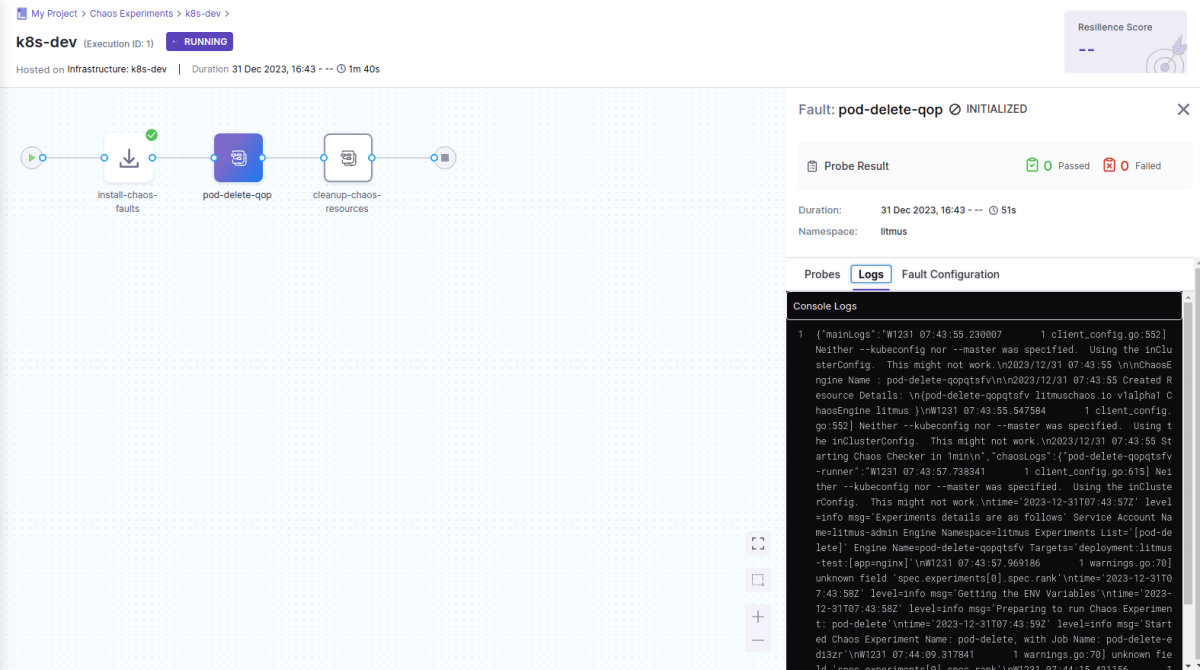This screenshot has height=670, width=1200.
Task: Click the fit-to-view fullscreen control
Action: pyautogui.click(x=758, y=543)
